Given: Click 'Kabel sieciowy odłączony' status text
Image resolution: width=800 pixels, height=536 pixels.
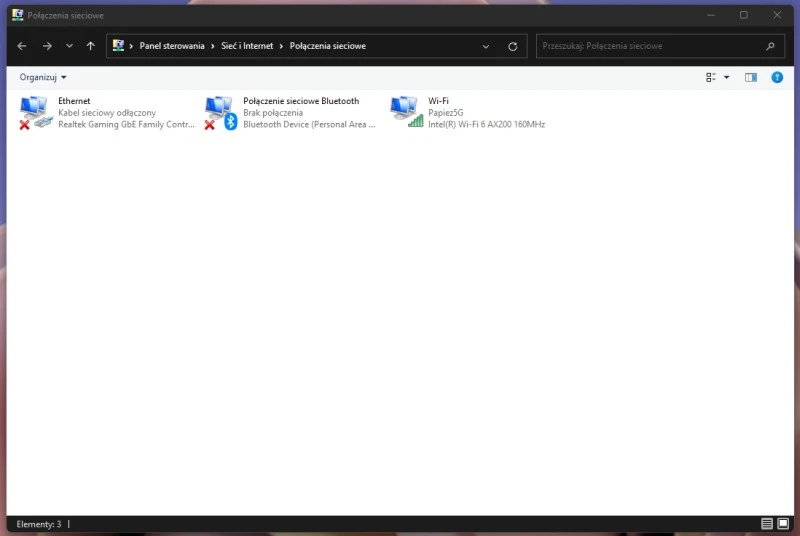Looking at the screenshot, I should click(x=107, y=113).
